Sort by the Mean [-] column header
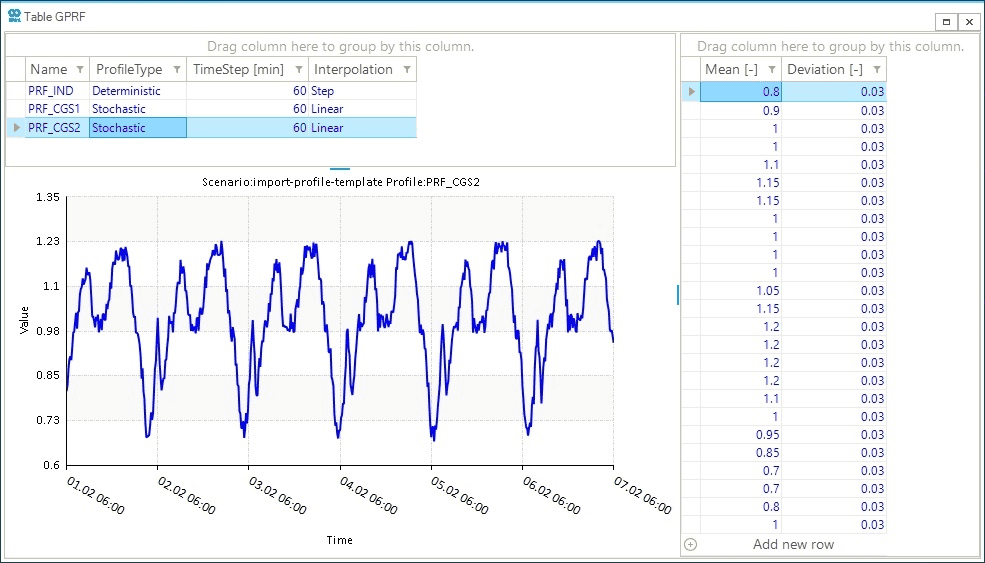Screen dimensions: 985x563 tap(730, 70)
